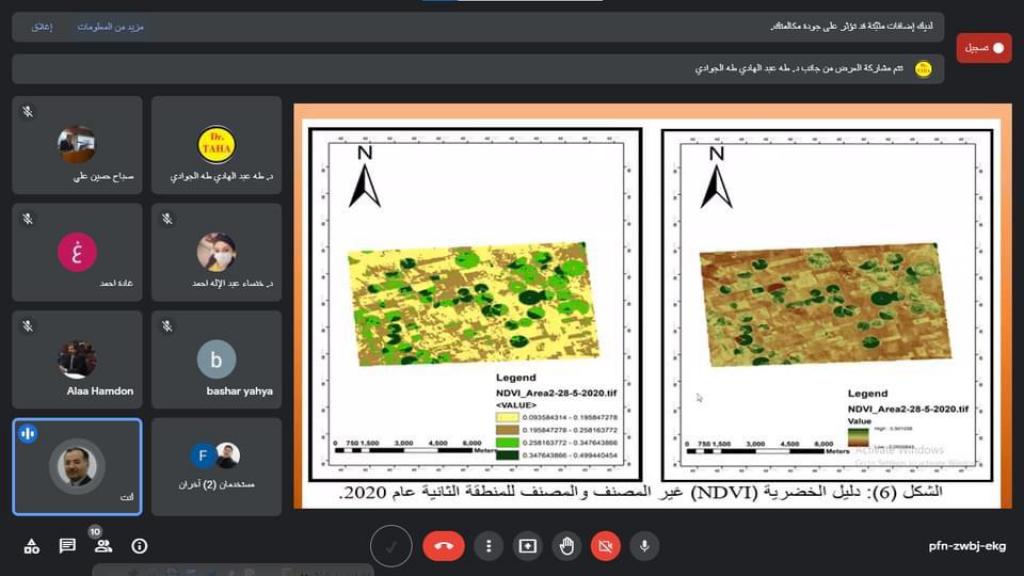Viewport: 1024px width, 576px height.
Task: Open the three-dot more options menu
Action: click(488, 546)
